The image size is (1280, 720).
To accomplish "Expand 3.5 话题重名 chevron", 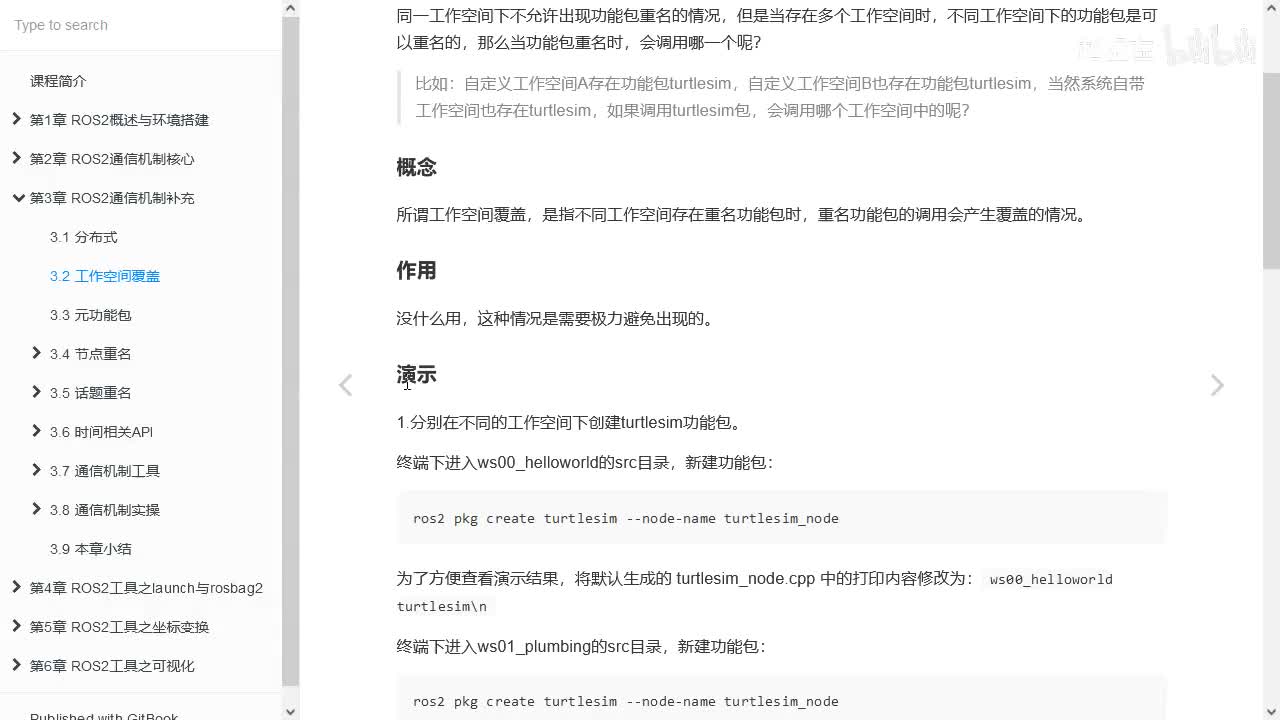I will coord(36,392).
